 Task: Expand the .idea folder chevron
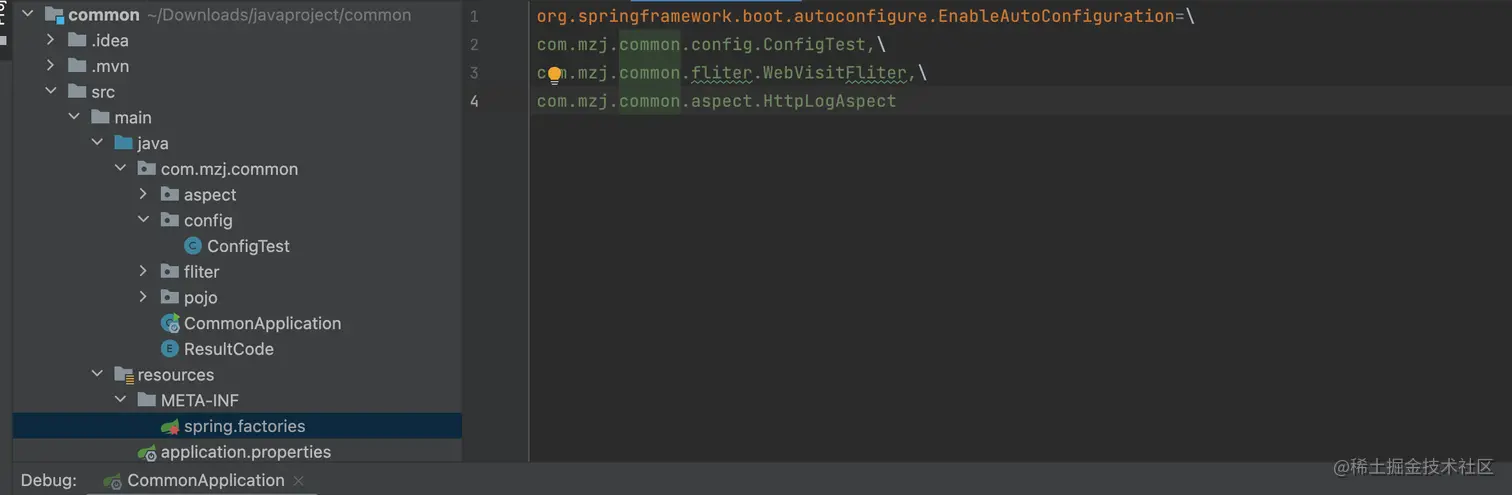pyautogui.click(x=51, y=41)
